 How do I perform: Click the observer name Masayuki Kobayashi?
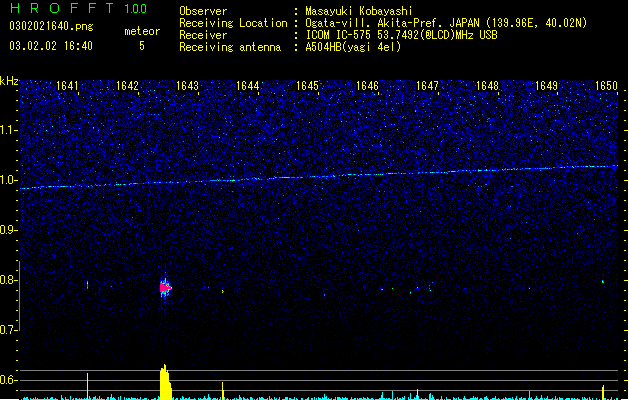(359, 11)
